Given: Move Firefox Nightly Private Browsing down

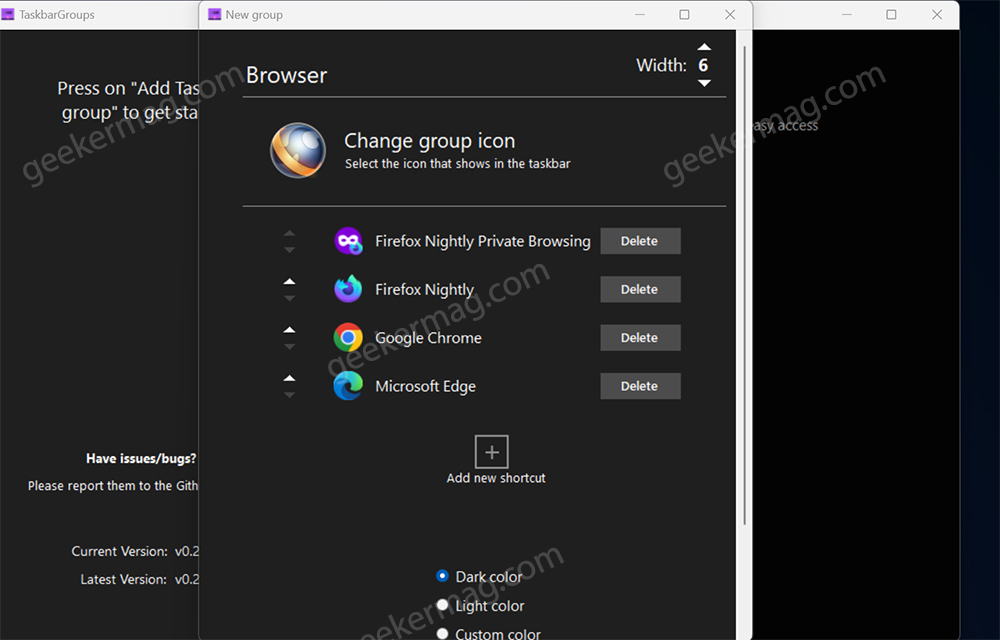Looking at the screenshot, I should [x=290, y=250].
